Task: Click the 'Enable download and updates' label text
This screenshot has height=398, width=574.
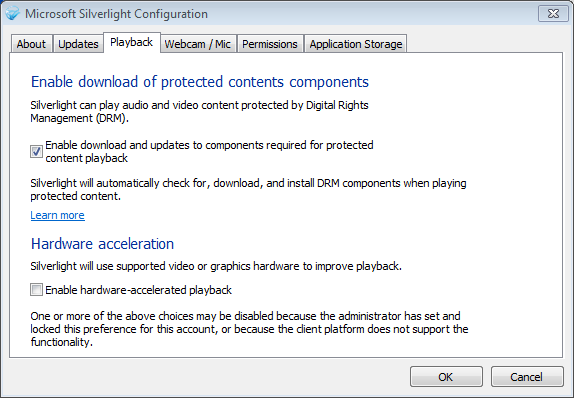Action: tap(209, 152)
